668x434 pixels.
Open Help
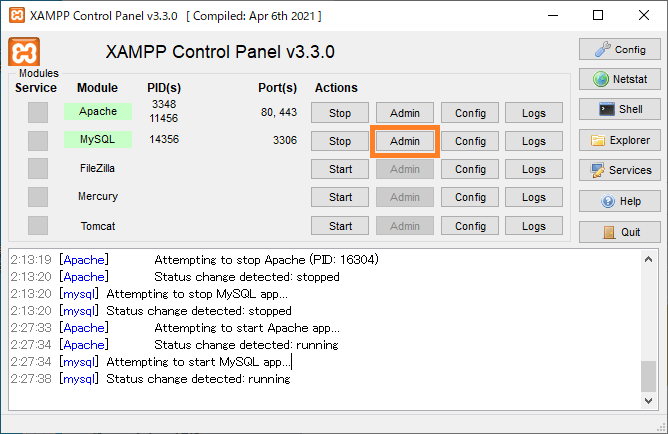(619, 201)
